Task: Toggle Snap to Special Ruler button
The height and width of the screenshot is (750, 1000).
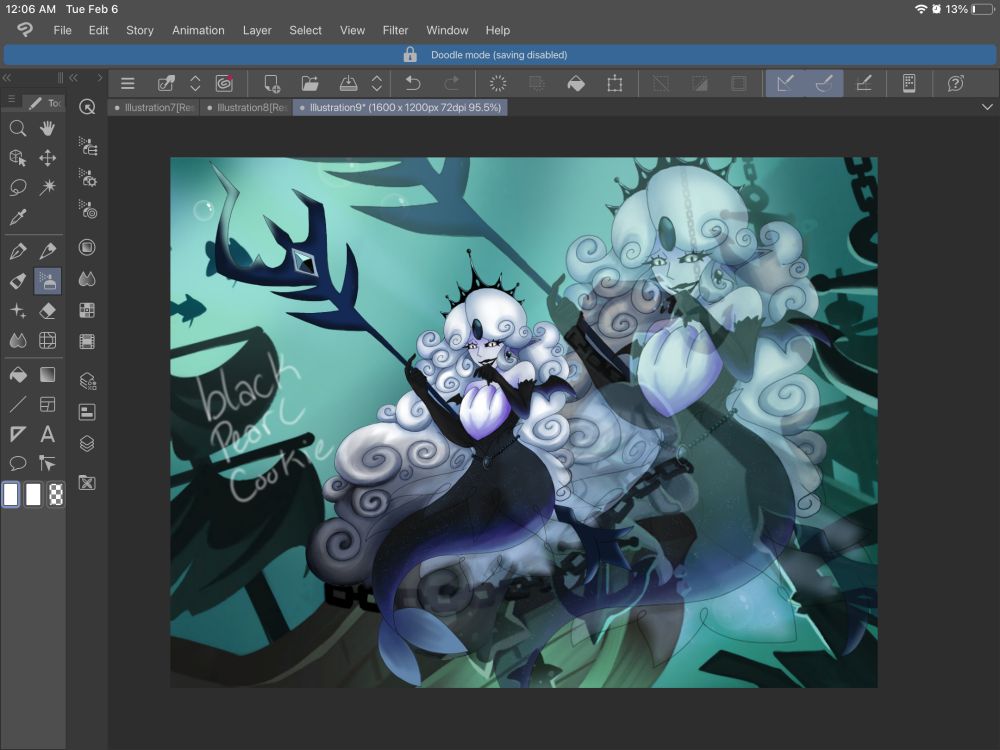Action: pos(824,84)
